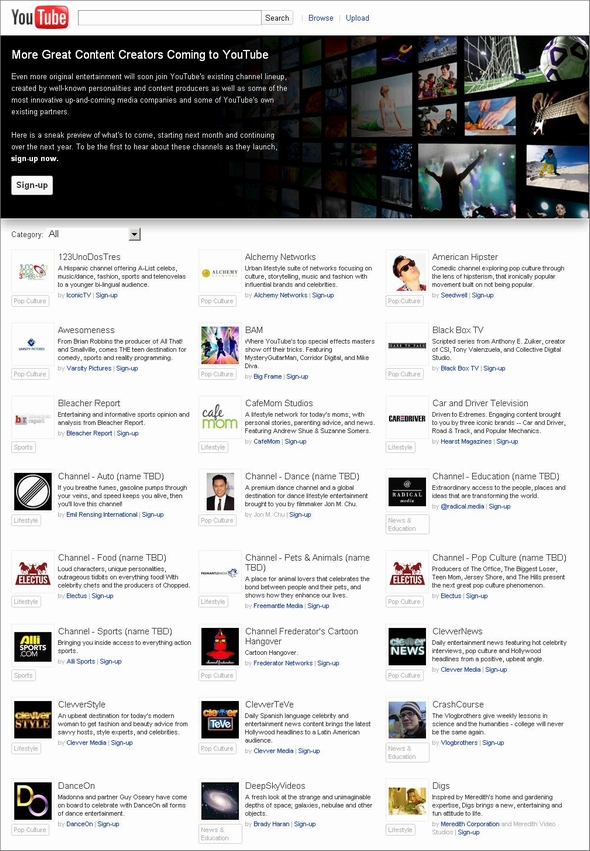Click the Car and Driver logo
Viewport: 590px width, 851px height.
(407, 417)
